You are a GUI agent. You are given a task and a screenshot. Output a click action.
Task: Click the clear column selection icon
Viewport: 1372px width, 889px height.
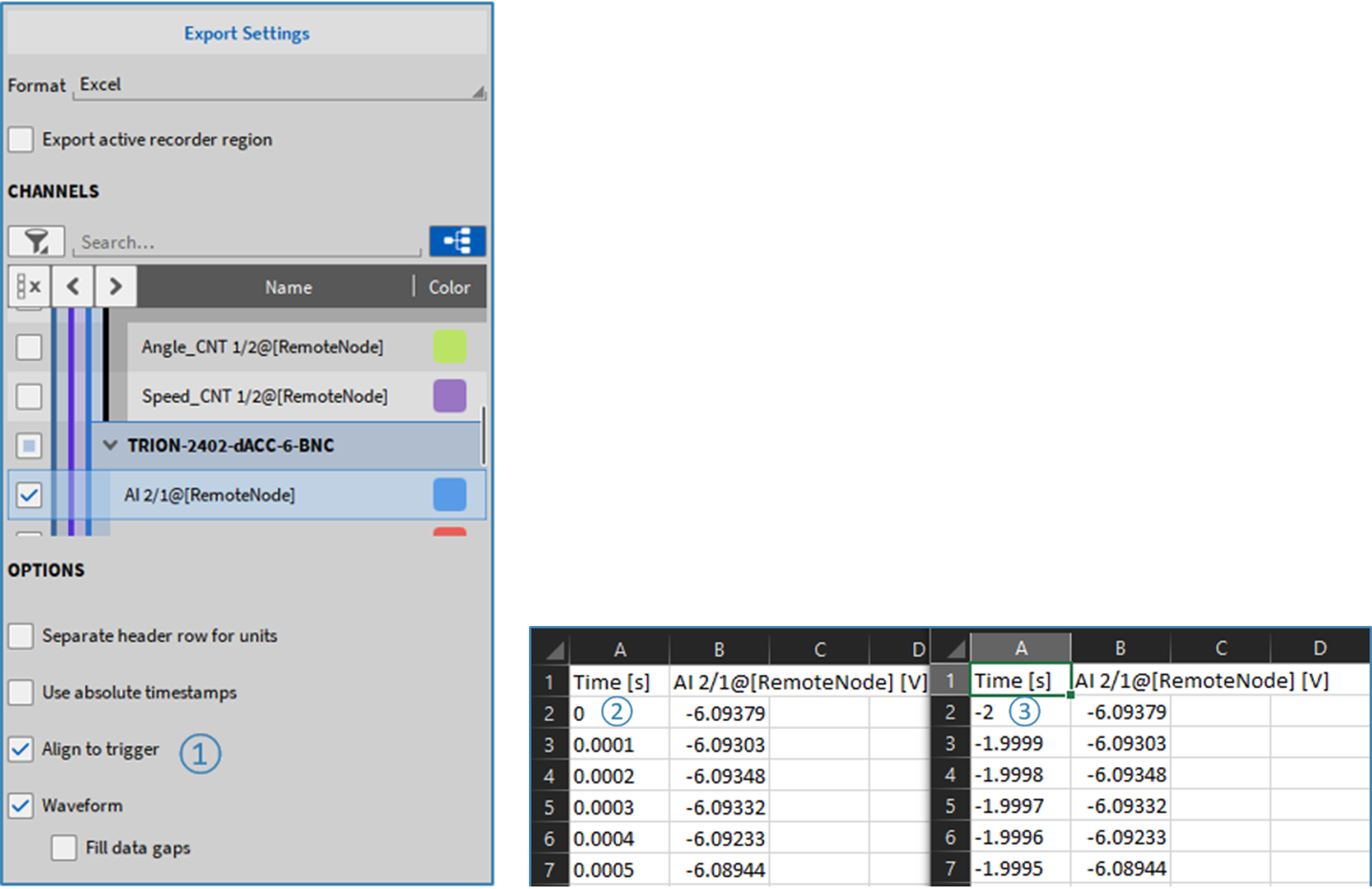pos(29,287)
